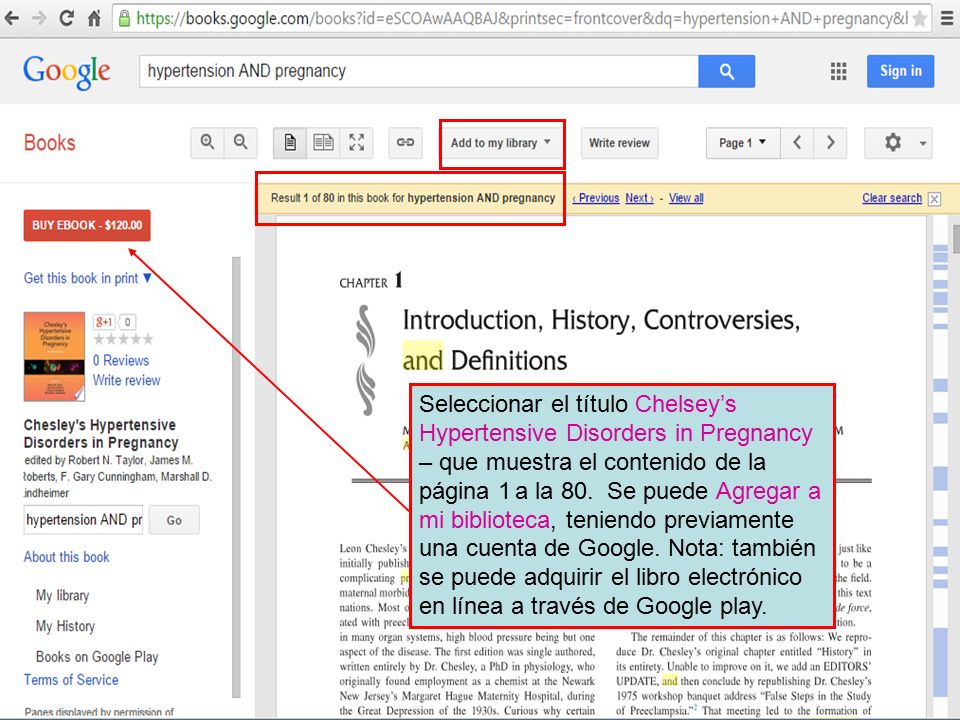Focus the Google search text field
Screen dimensions: 960x720
419,71
